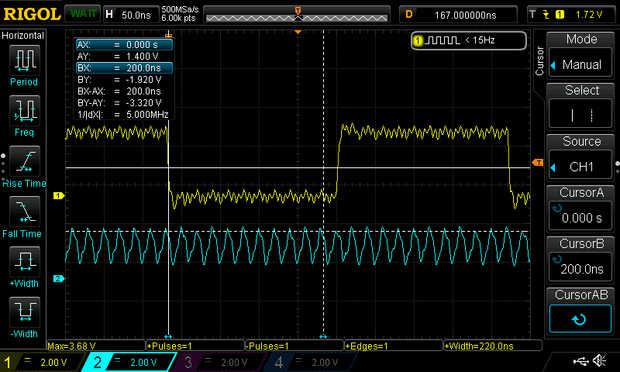Click the delay D 167.000000ns readout

click(458, 15)
